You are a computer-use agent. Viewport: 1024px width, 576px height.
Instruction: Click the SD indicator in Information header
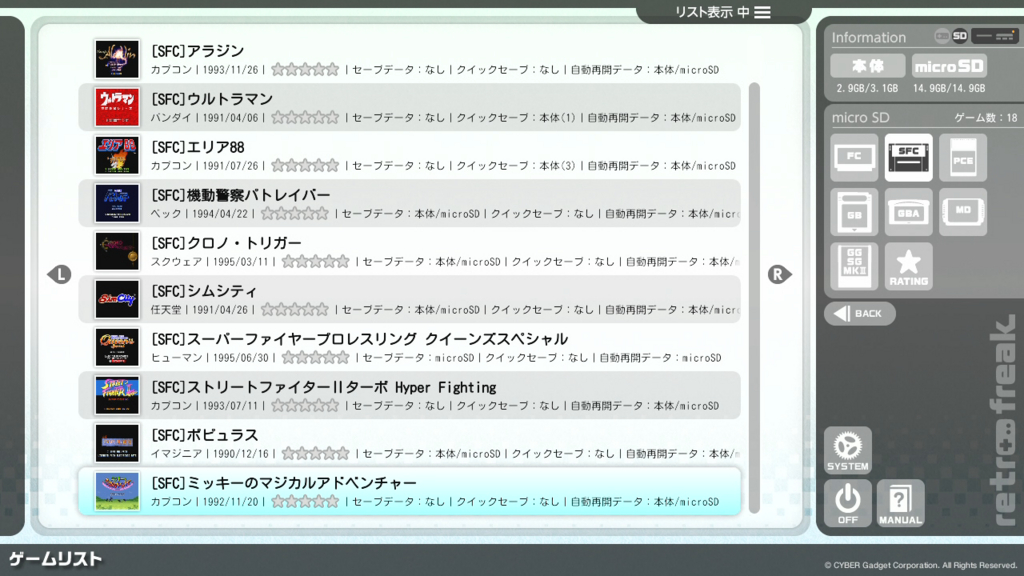point(959,36)
